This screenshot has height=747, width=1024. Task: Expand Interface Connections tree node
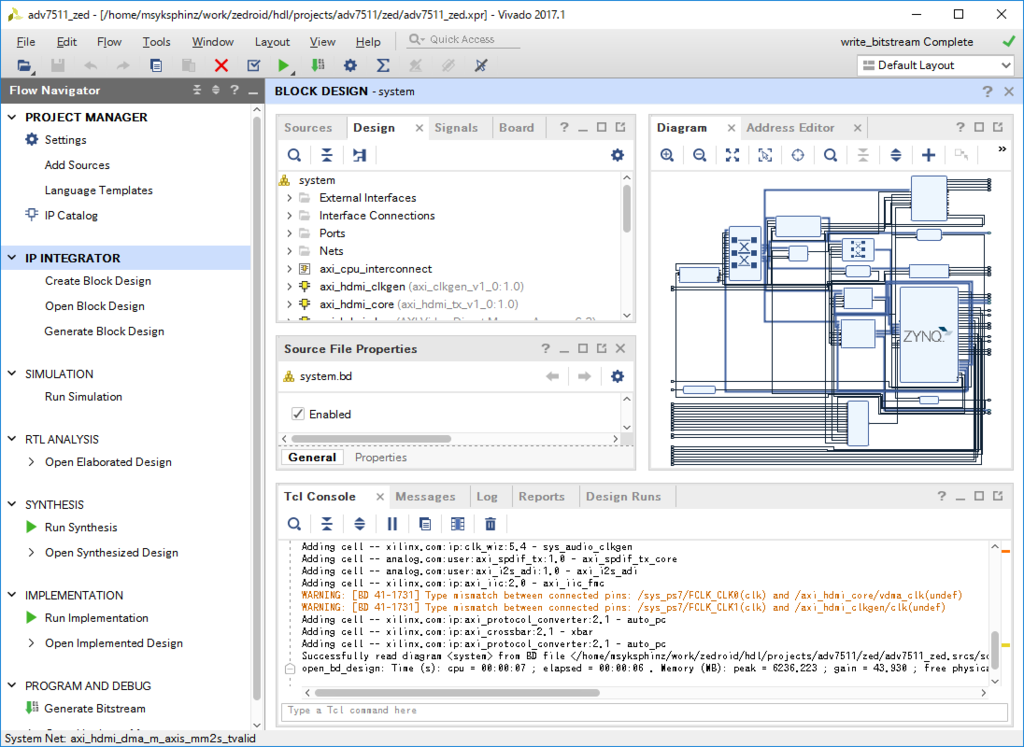pyautogui.click(x=289, y=215)
